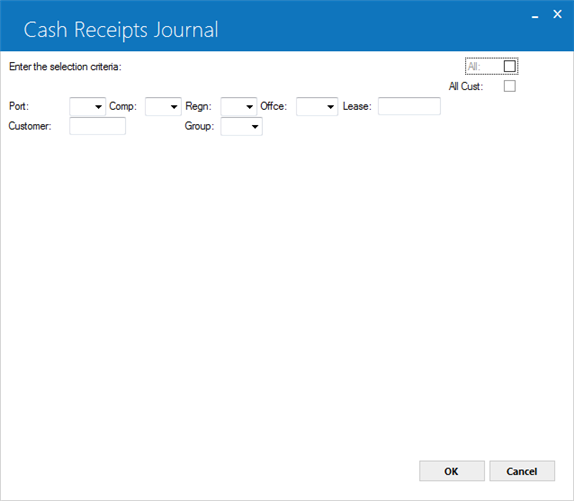This screenshot has width=574, height=501.
Task: Minimize the Cash Receipts Journal window
Action: click(x=535, y=15)
